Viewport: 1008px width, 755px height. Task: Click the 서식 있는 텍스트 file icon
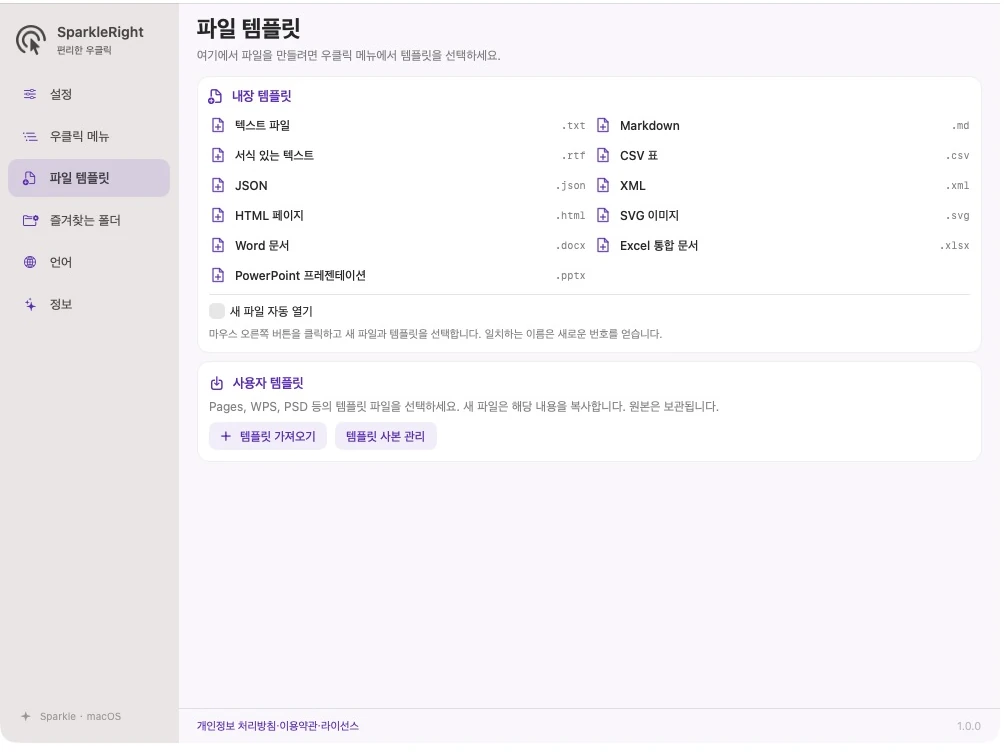[x=218, y=156]
